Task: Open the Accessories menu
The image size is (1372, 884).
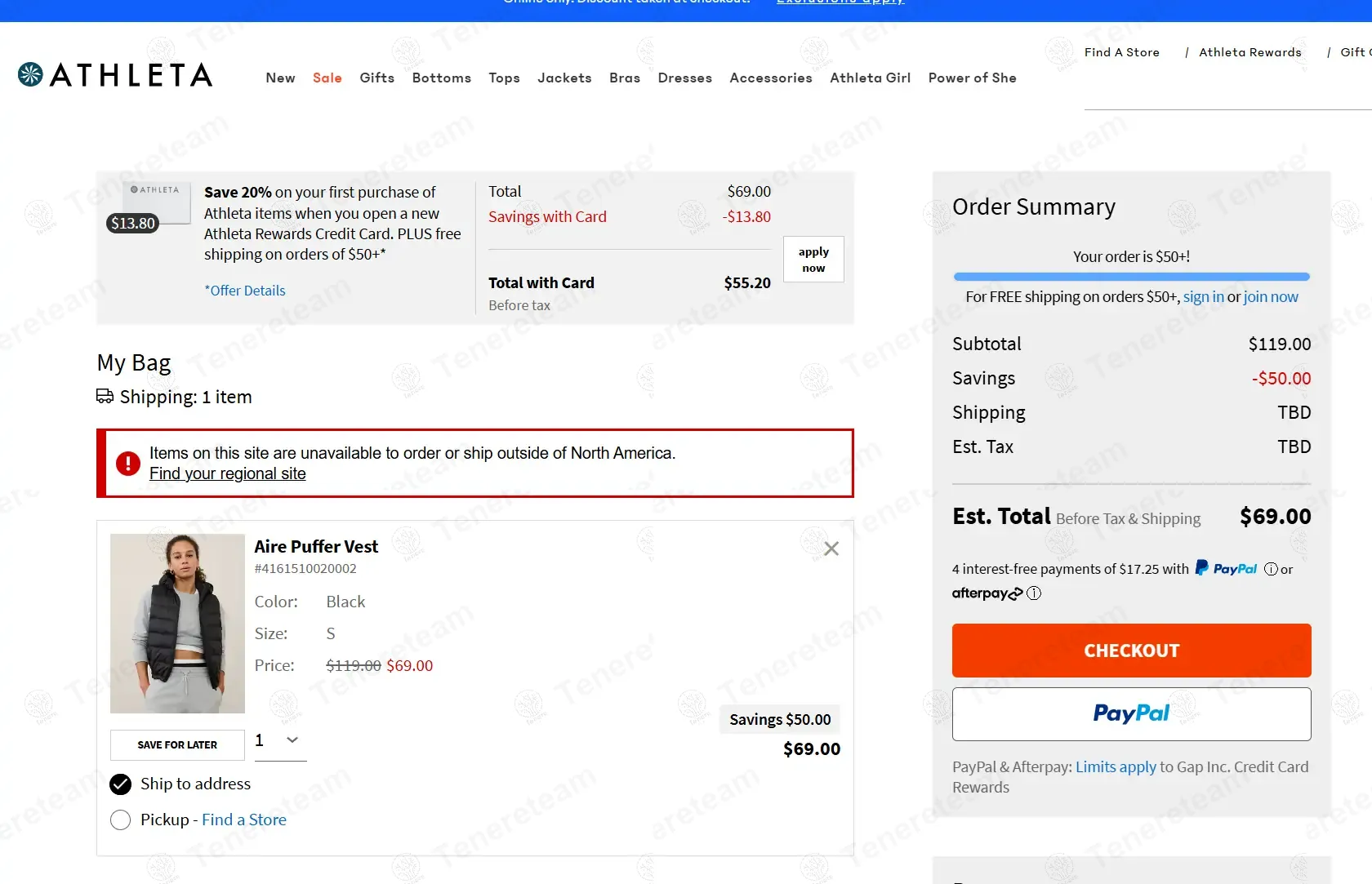Action: pos(770,78)
